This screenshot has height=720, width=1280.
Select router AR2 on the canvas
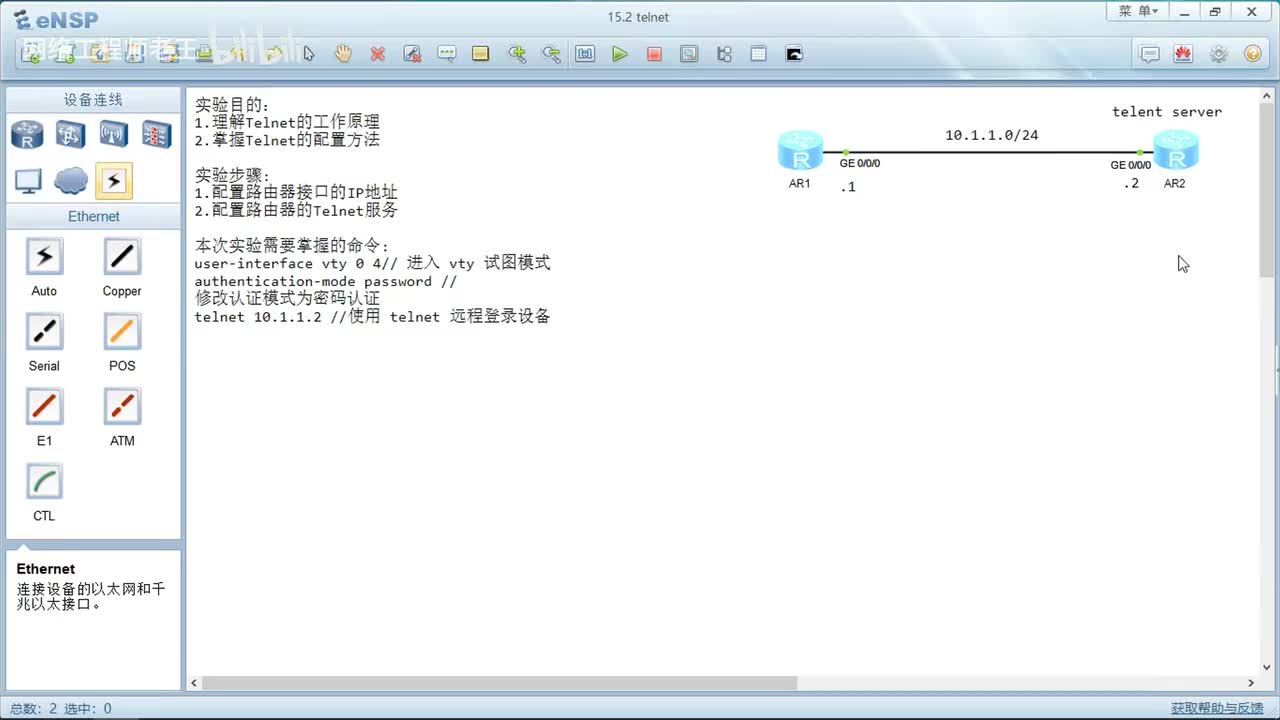pos(1175,152)
